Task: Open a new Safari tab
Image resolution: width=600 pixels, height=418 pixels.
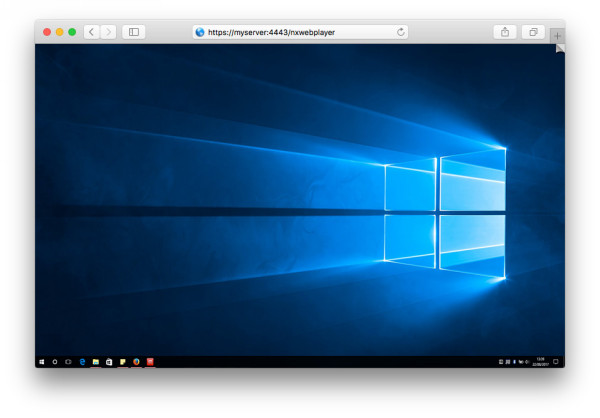Action: tap(557, 36)
